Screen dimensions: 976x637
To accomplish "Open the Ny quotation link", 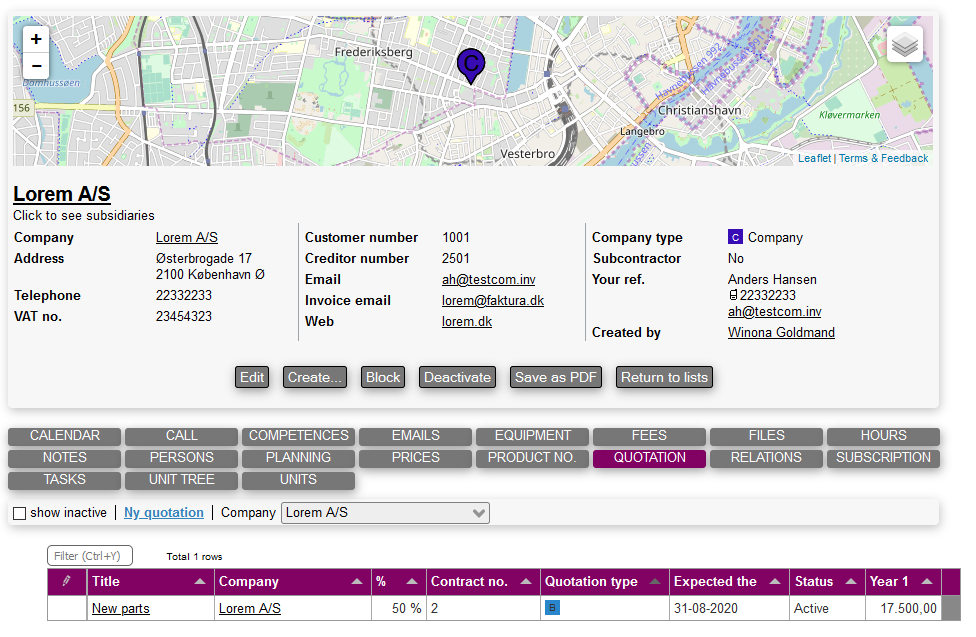I will (x=164, y=513).
